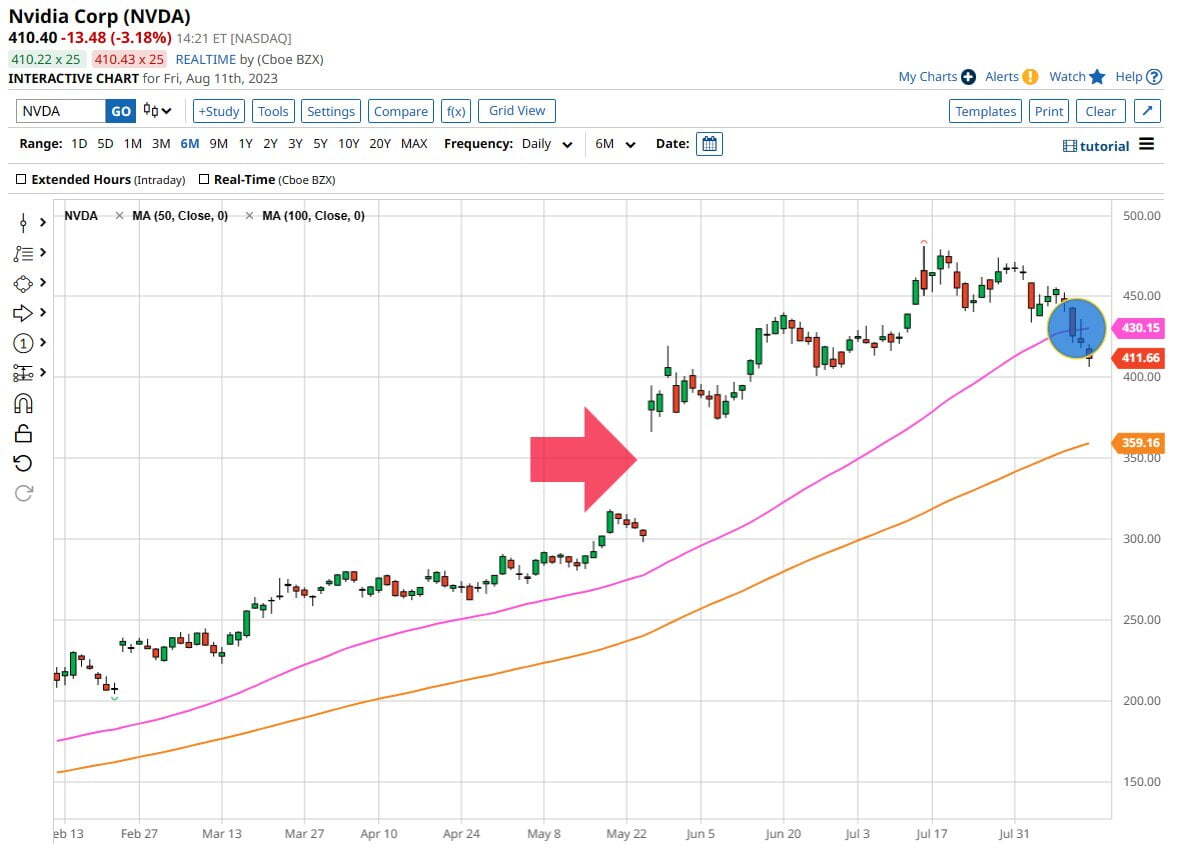
Task: Click the undo arrow icon
Action: click(23, 463)
